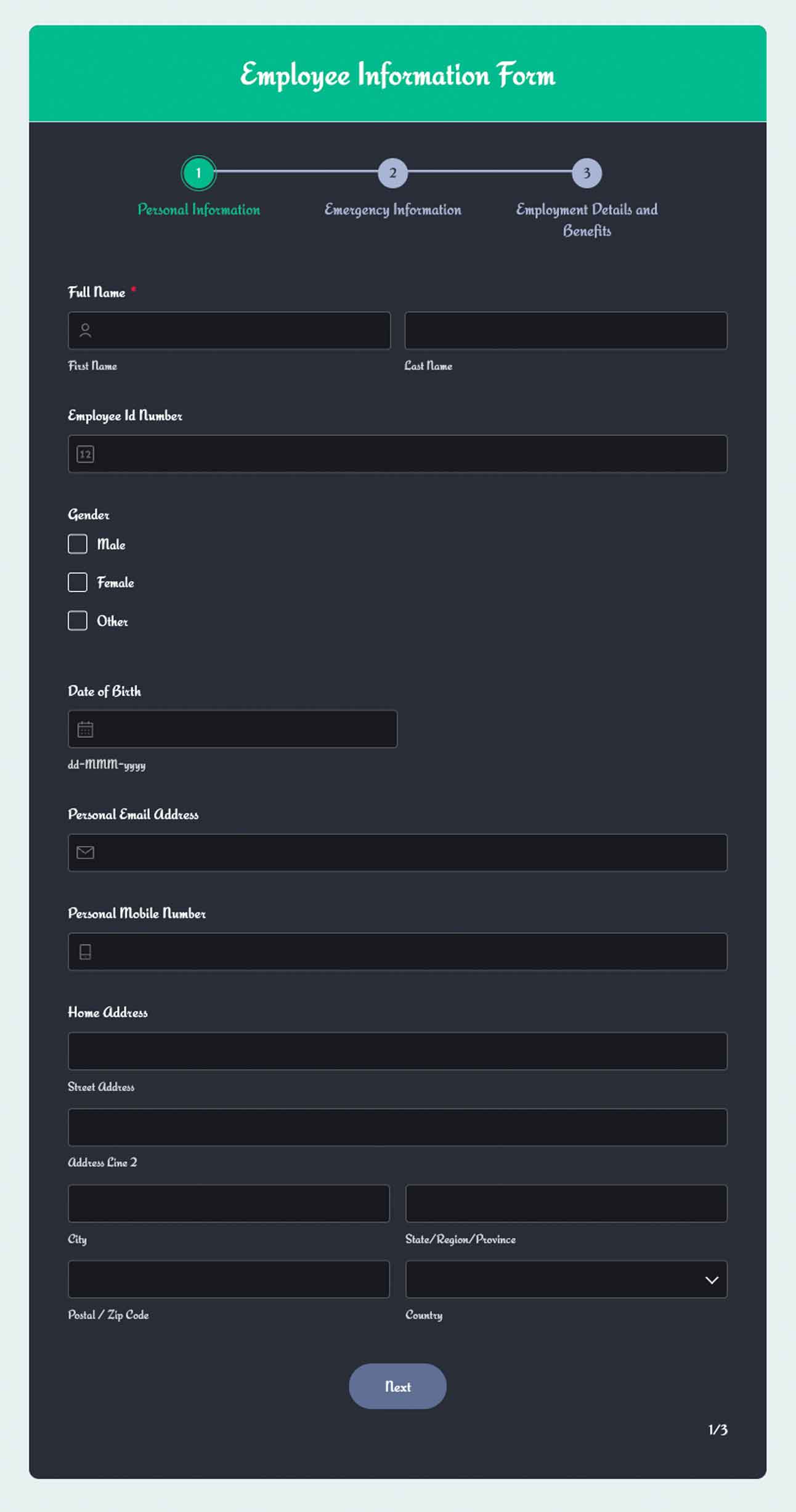The width and height of the screenshot is (796, 1512).
Task: Select step 2 circle on progress bar
Action: pyautogui.click(x=393, y=173)
